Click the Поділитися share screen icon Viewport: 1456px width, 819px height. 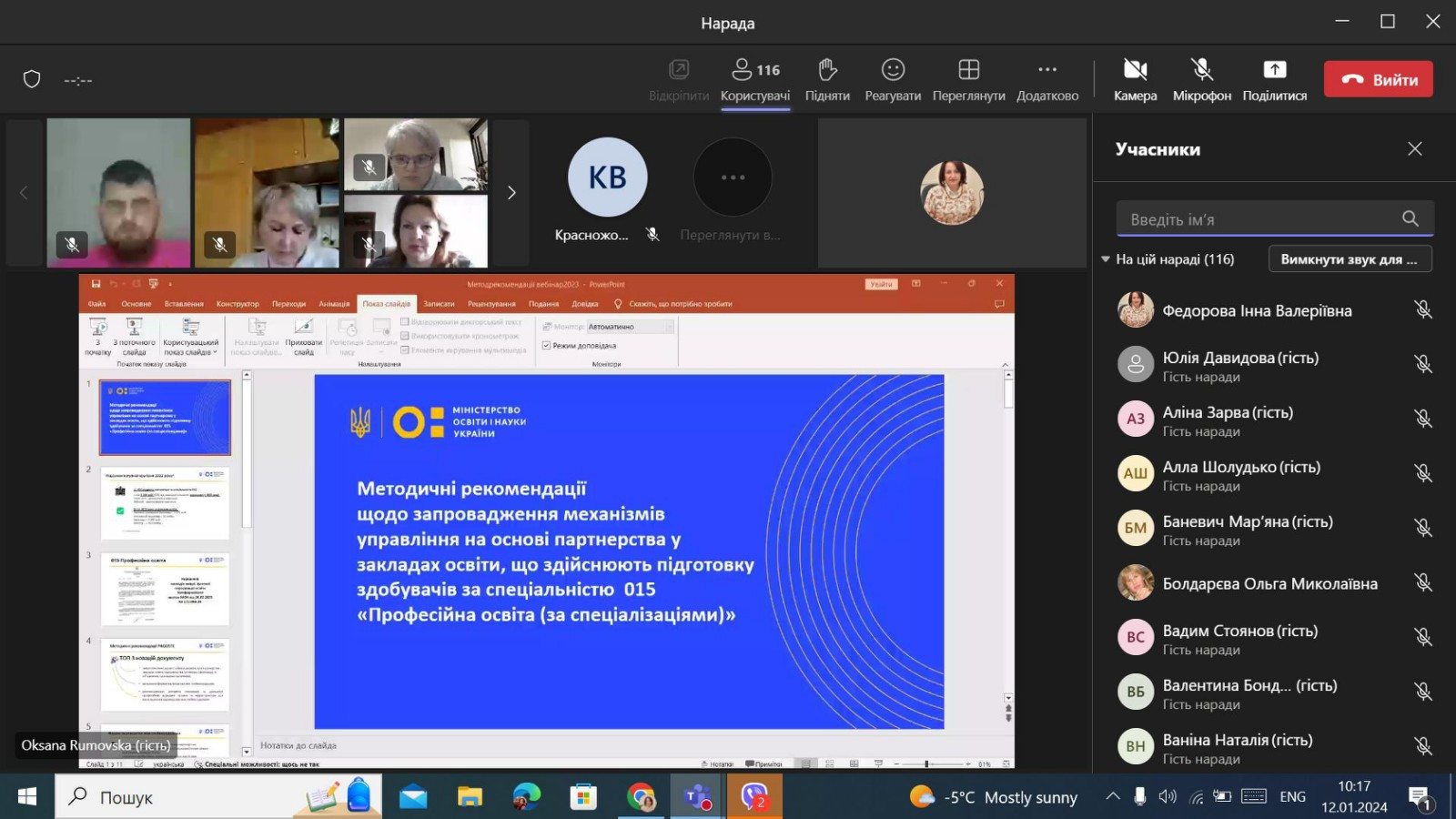(1274, 70)
